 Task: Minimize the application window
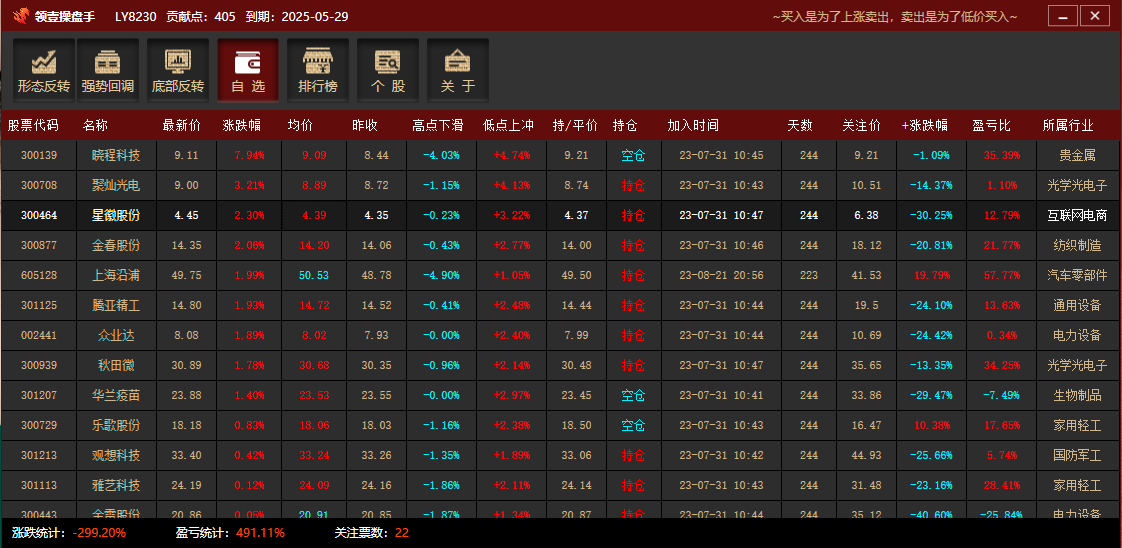[x=1062, y=16]
